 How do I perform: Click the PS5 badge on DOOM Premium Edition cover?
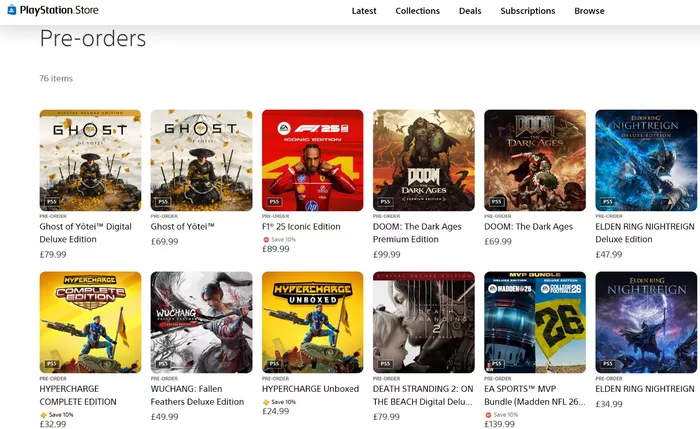click(385, 202)
